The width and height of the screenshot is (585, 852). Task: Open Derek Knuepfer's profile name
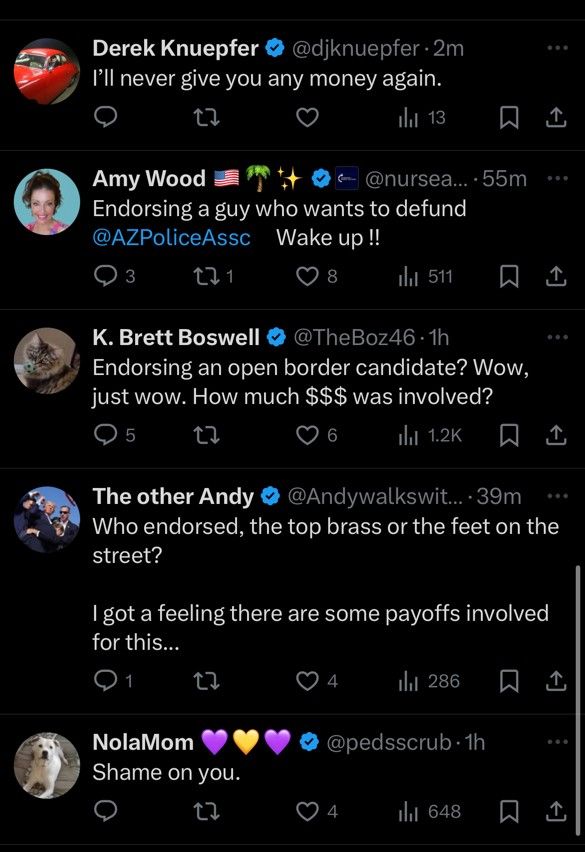point(175,48)
